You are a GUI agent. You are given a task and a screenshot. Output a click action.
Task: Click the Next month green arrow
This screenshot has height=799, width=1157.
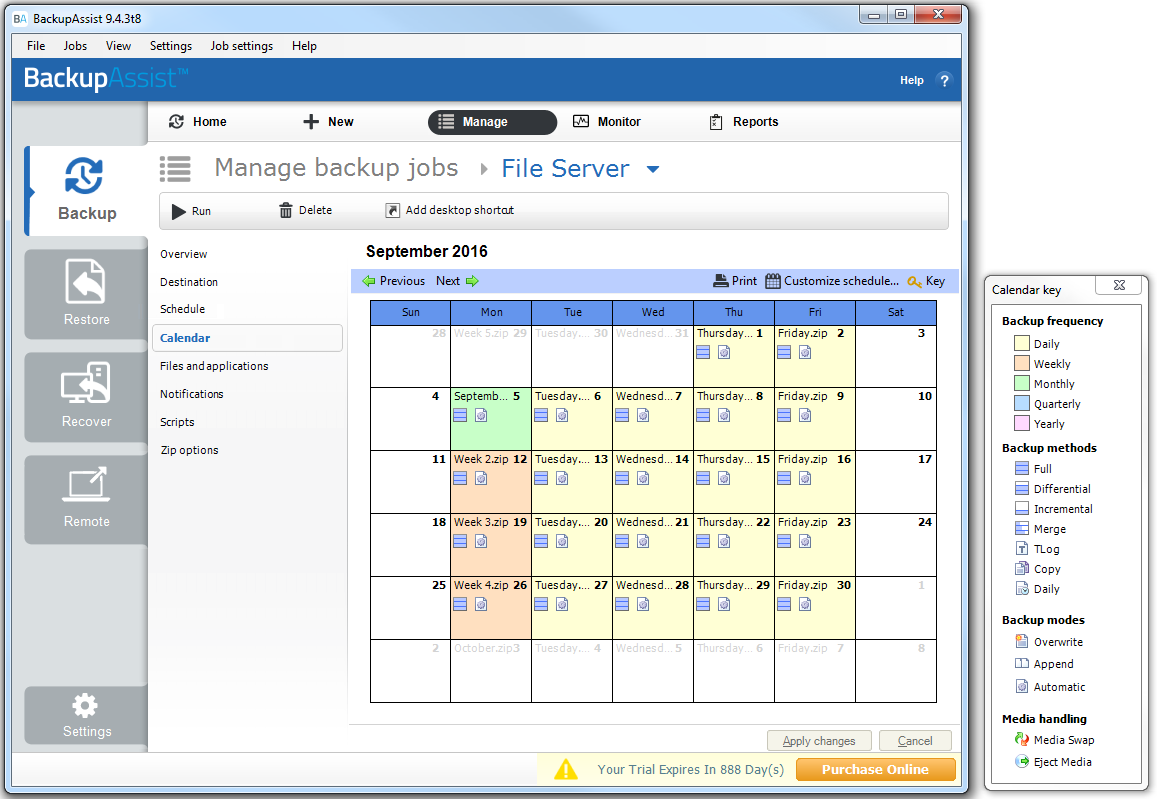(x=472, y=281)
